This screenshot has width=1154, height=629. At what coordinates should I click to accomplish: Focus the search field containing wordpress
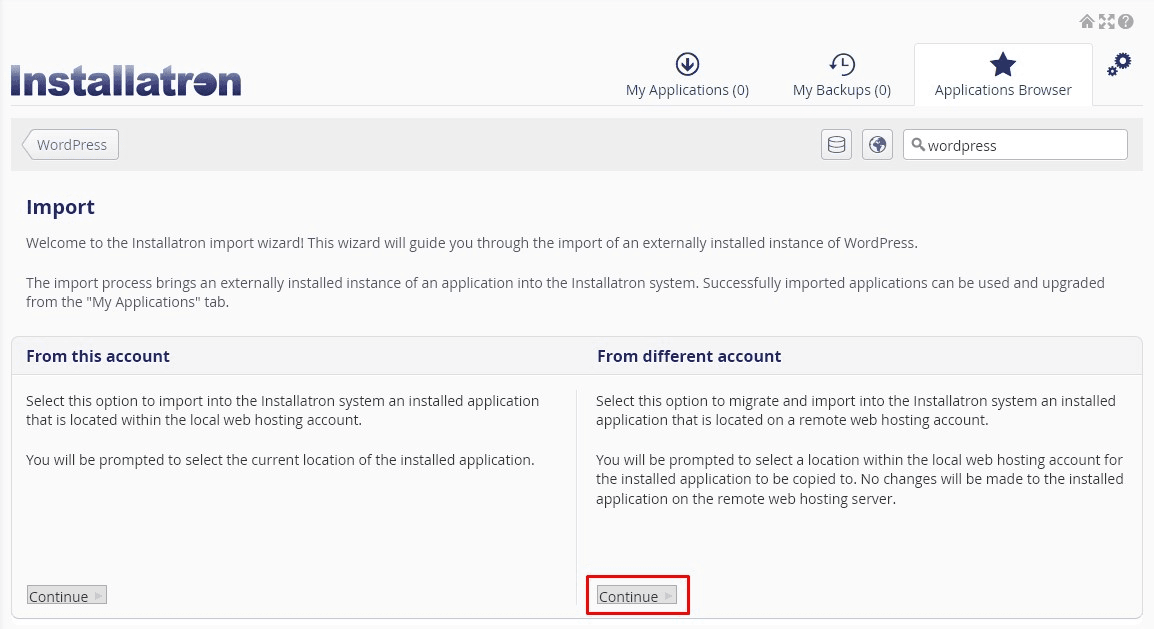pos(1015,145)
